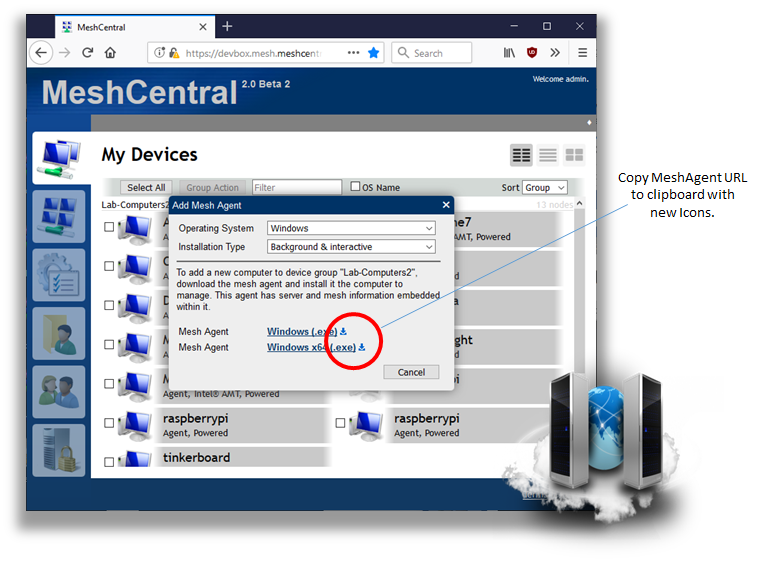Viewport: 757px width, 577px height.
Task: Click the browser address bar URL
Action: pos(253,53)
